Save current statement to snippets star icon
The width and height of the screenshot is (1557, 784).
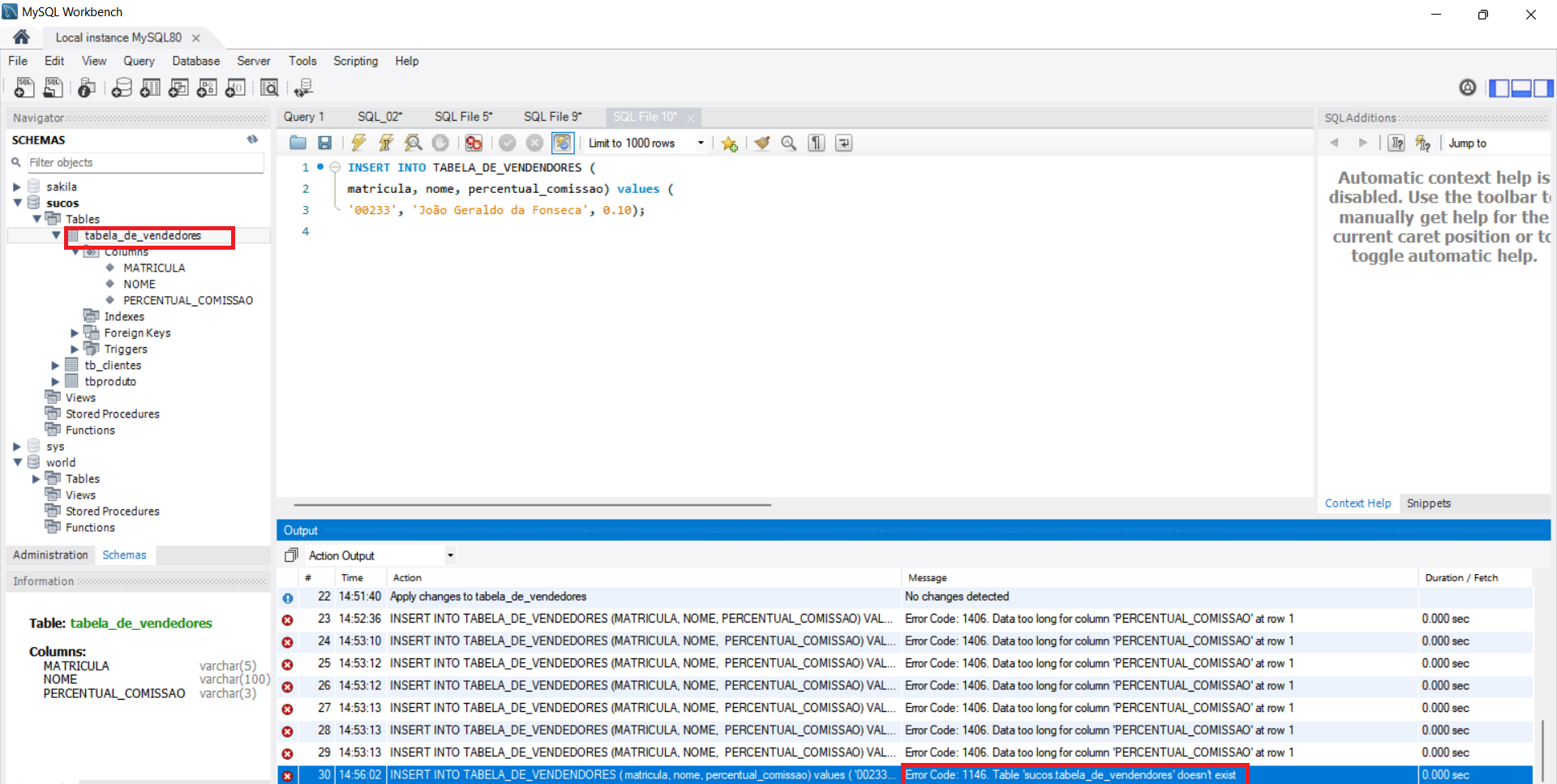tap(729, 144)
